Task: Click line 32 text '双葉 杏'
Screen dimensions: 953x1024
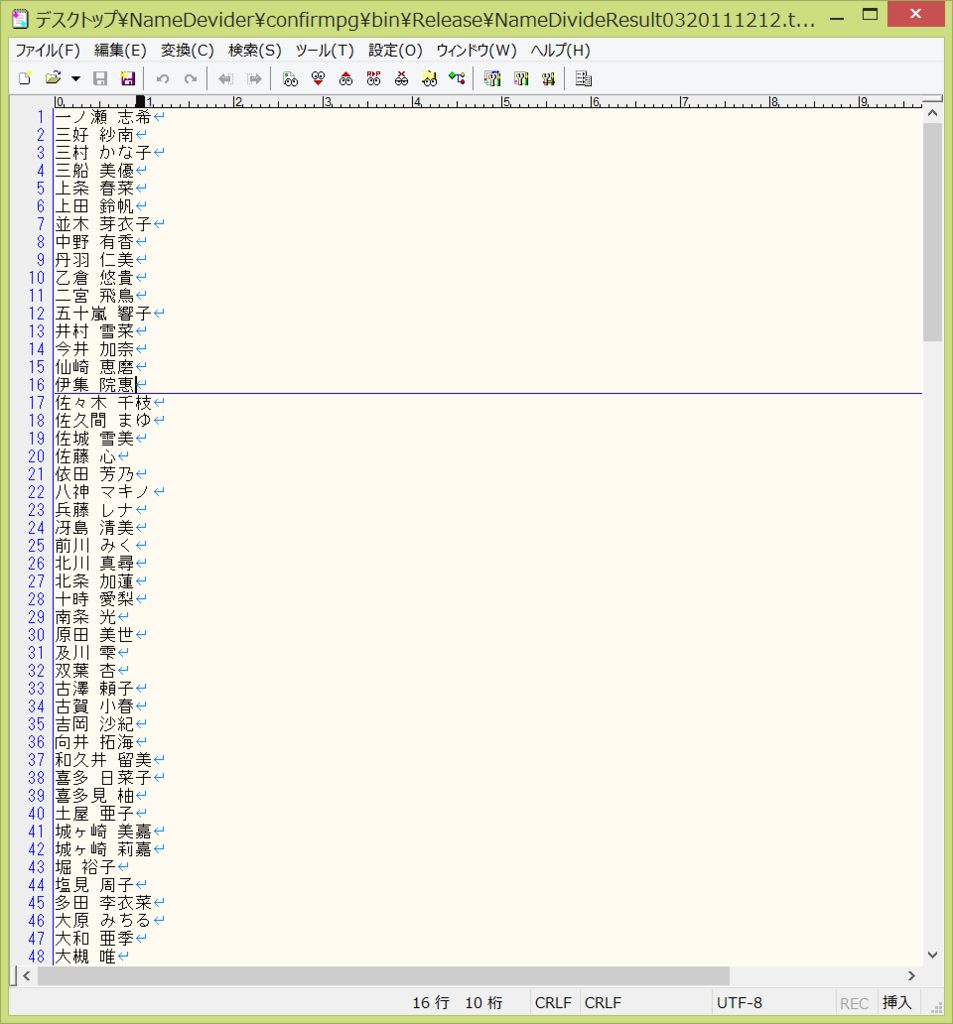Action: pyautogui.click(x=86, y=671)
